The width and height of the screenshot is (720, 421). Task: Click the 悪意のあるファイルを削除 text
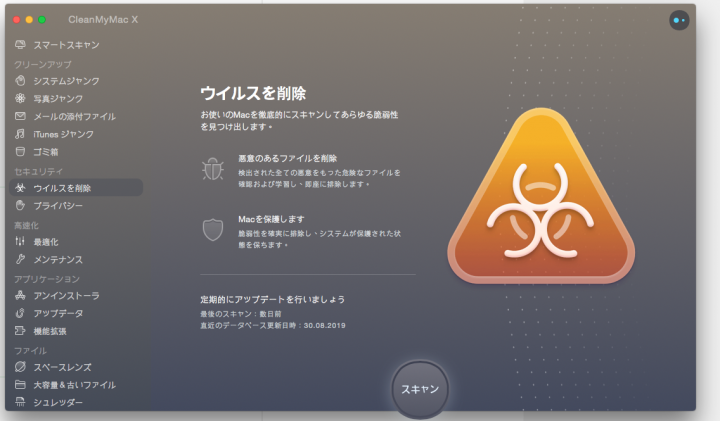[x=287, y=158]
